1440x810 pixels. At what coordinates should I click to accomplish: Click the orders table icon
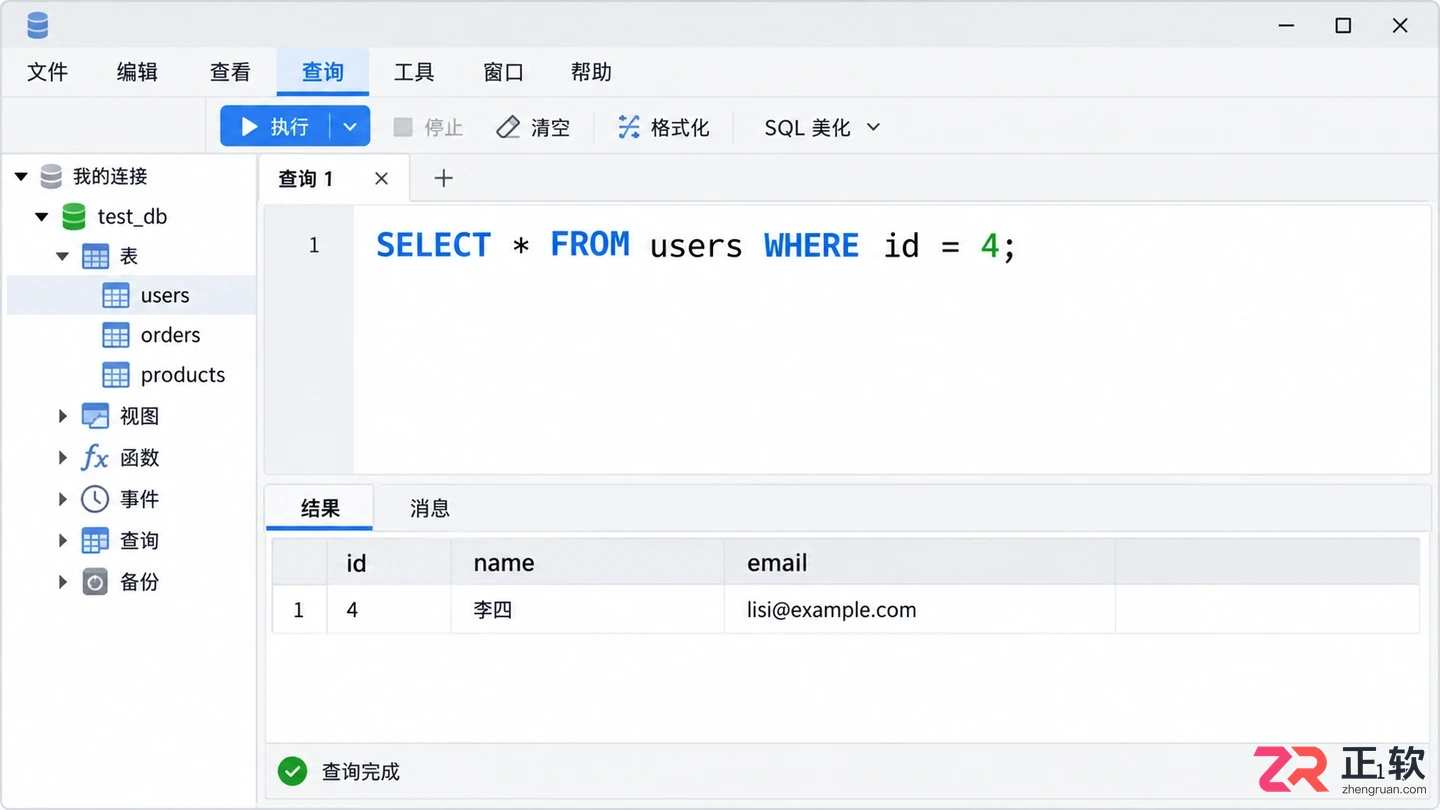click(116, 336)
